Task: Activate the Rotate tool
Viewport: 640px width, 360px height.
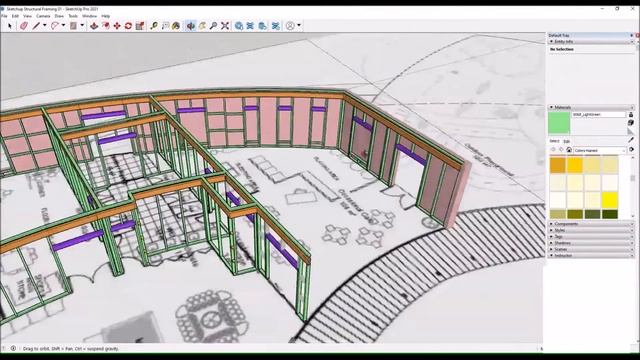Action: click(x=128, y=26)
